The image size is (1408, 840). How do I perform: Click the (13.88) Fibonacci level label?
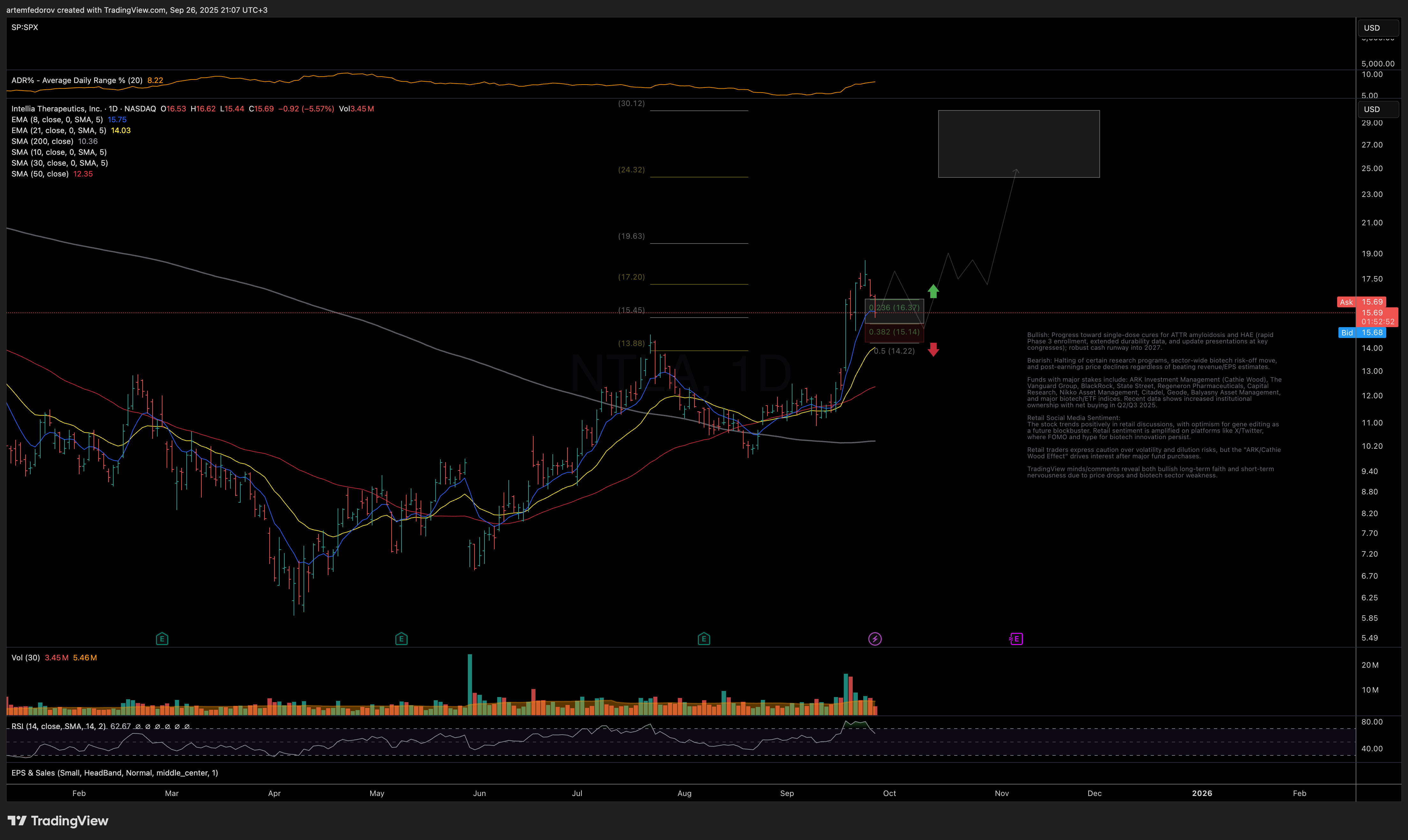coord(631,343)
